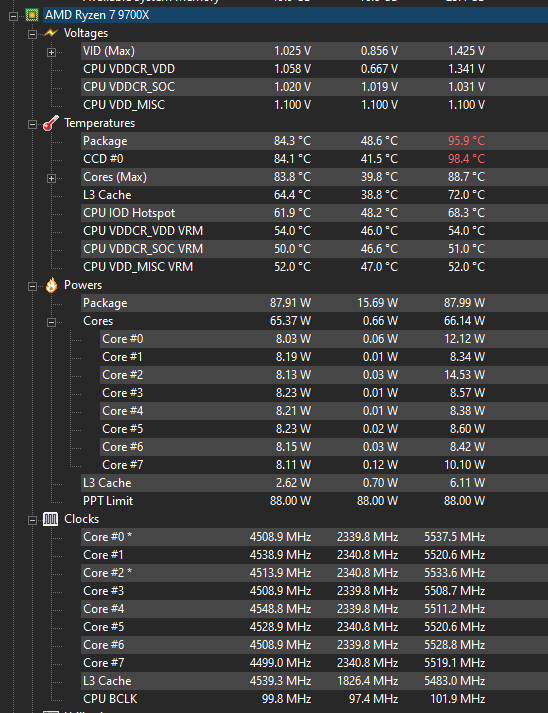Image resolution: width=548 pixels, height=713 pixels.
Task: Click the Clocks waveform icon
Action: (50, 519)
